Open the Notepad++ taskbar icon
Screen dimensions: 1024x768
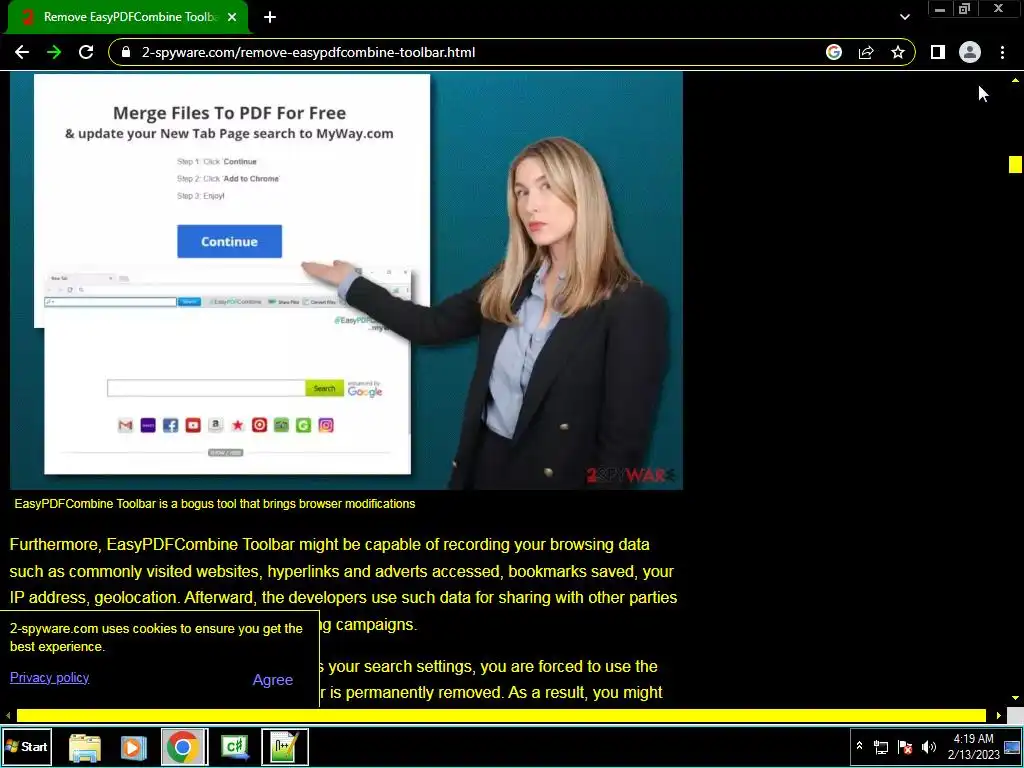point(285,747)
